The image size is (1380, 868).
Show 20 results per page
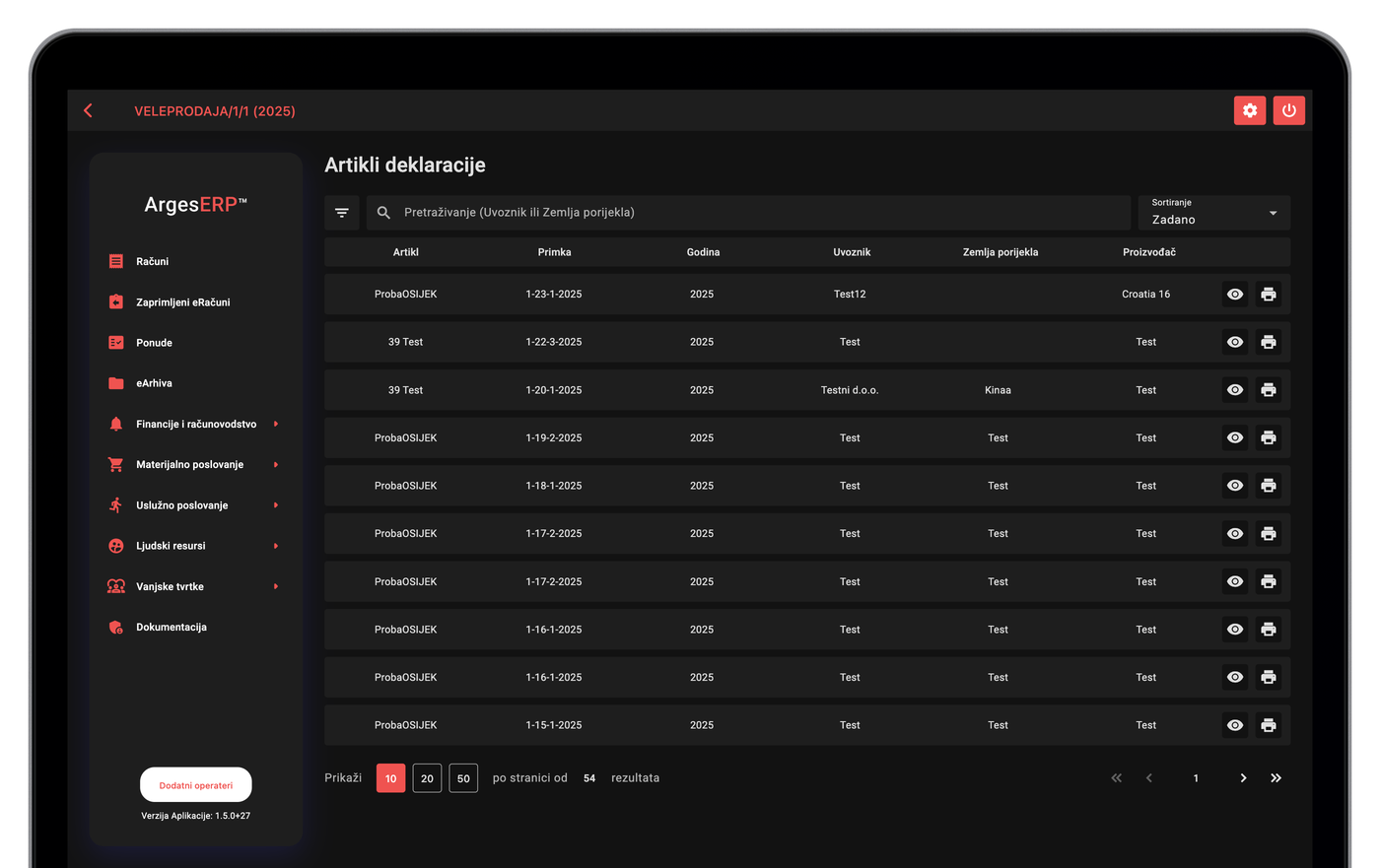coord(427,778)
